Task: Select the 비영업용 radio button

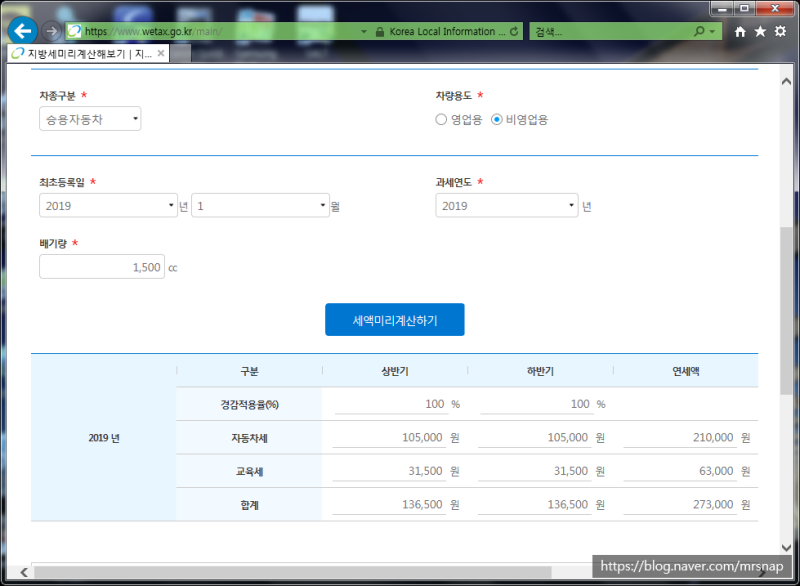Action: point(496,119)
